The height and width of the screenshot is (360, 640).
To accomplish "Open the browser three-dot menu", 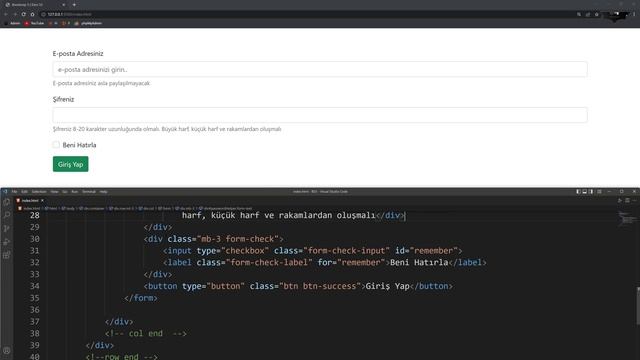I will [634, 14].
